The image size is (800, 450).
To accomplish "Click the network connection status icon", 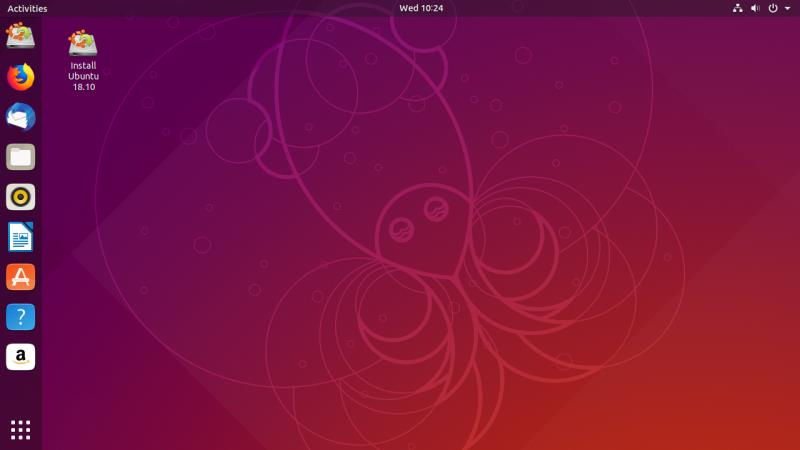I will tap(738, 8).
